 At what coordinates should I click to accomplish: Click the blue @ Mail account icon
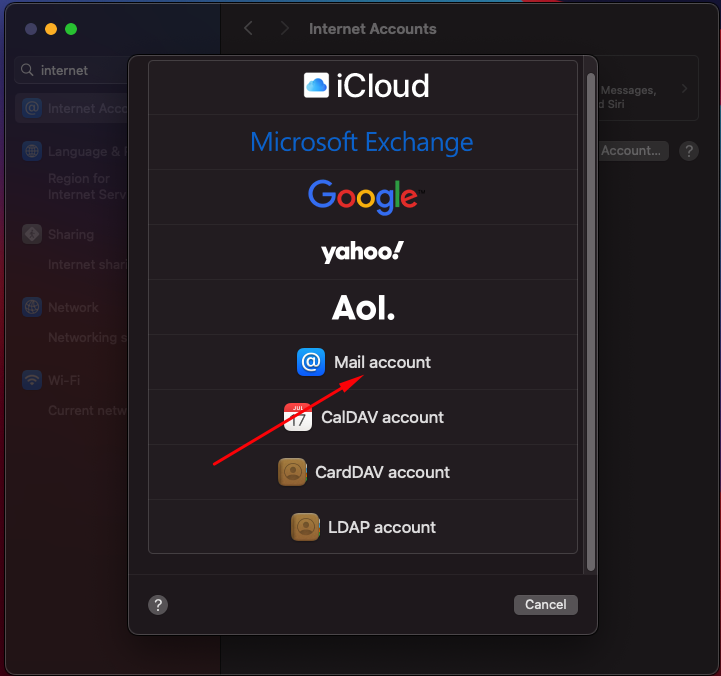(311, 362)
